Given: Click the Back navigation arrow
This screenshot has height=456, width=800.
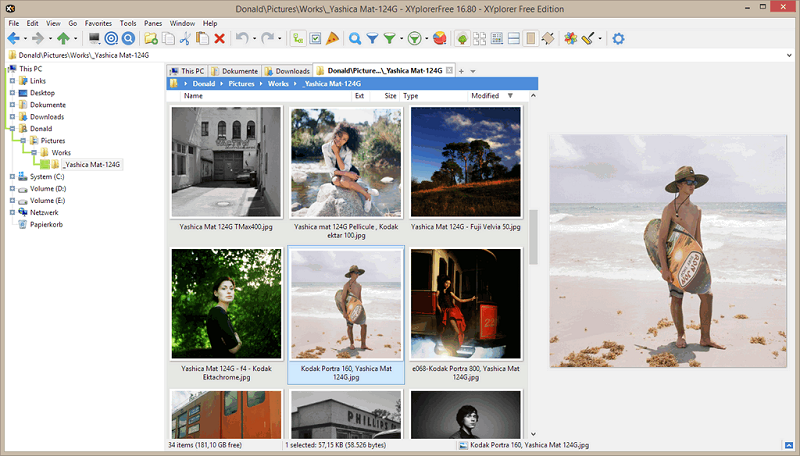Looking at the screenshot, I should coord(13,39).
